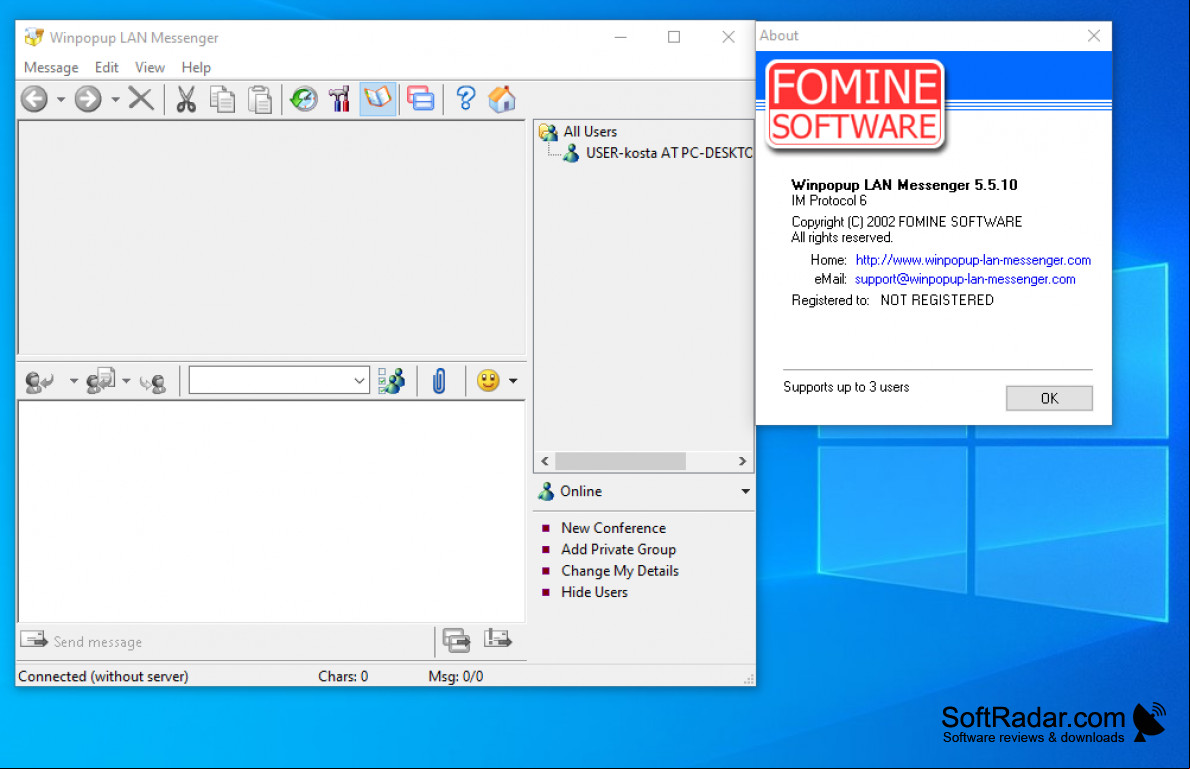The width and height of the screenshot is (1190, 769).
Task: Select USER-kosta AT PC-DESKTOP user
Action: click(x=669, y=153)
